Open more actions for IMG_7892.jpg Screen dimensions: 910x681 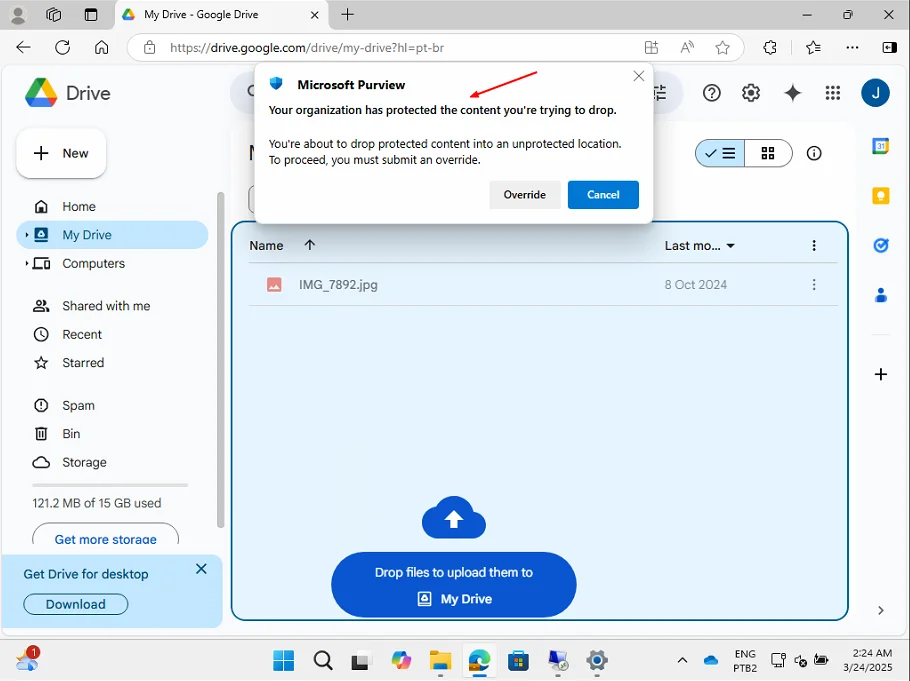coord(814,284)
